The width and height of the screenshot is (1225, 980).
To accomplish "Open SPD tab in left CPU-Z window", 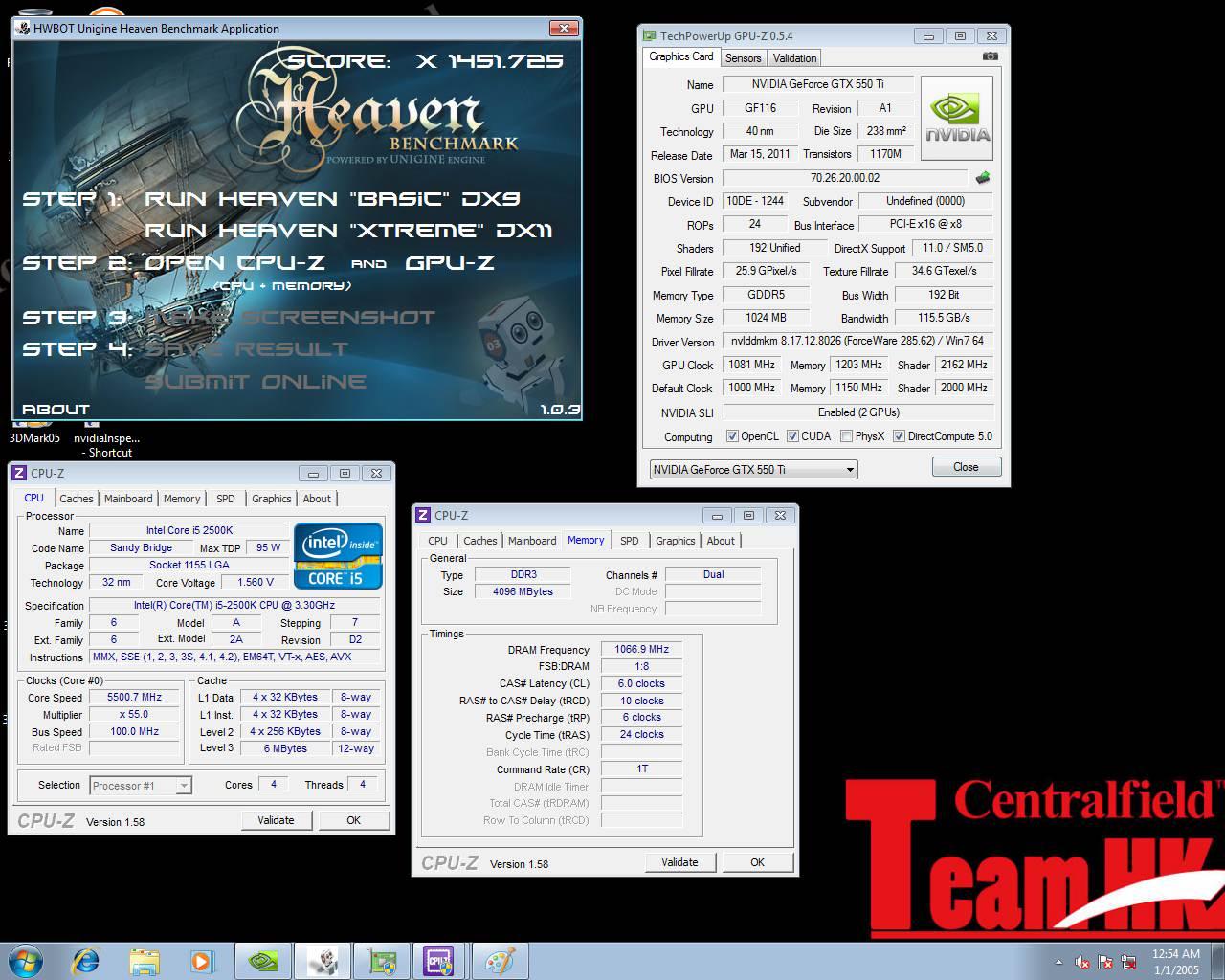I will pyautogui.click(x=225, y=499).
